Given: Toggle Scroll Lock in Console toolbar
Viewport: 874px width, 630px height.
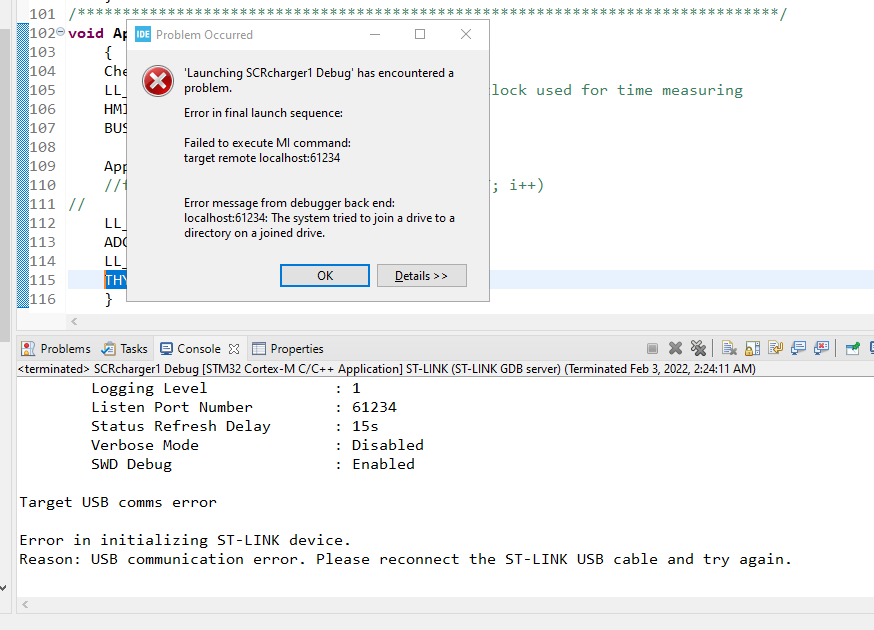Looking at the screenshot, I should click(x=752, y=349).
